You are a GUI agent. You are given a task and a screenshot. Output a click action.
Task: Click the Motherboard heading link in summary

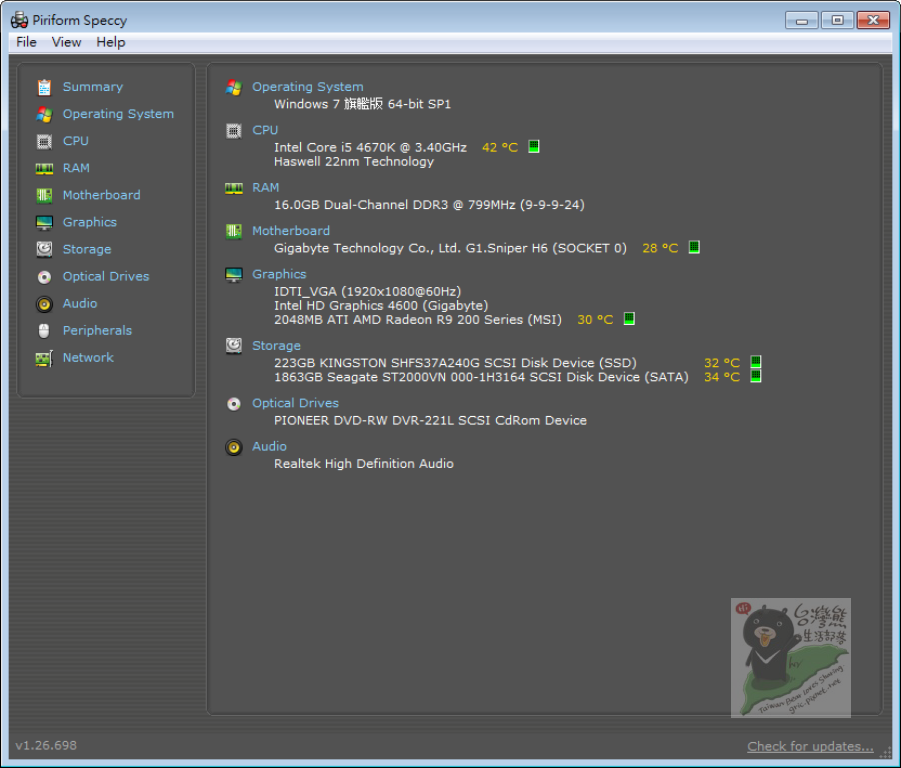(291, 231)
